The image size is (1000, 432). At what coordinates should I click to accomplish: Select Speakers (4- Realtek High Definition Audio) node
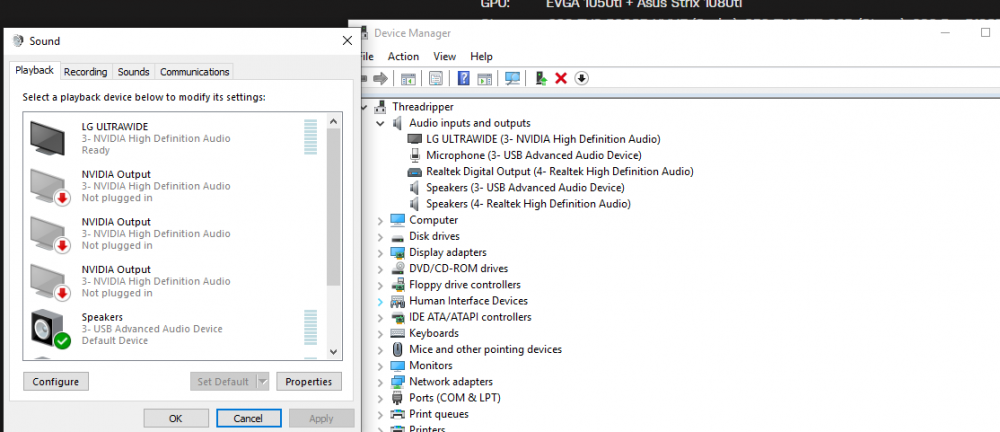point(528,204)
